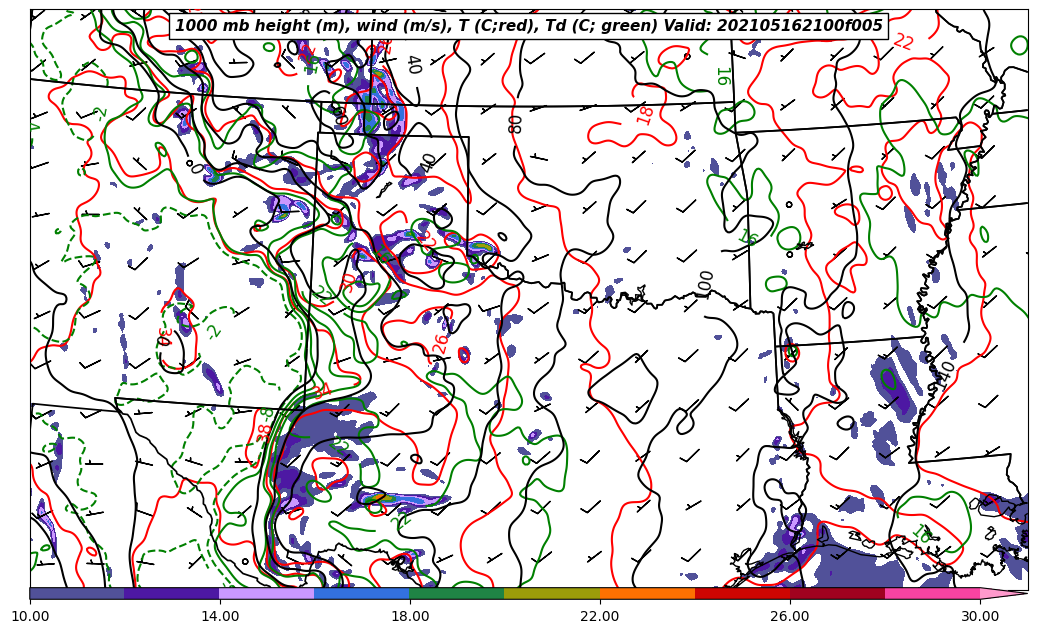Select the 18.00 colorbar tick label
Viewport: 1037px width, 633px height.
(x=410, y=616)
